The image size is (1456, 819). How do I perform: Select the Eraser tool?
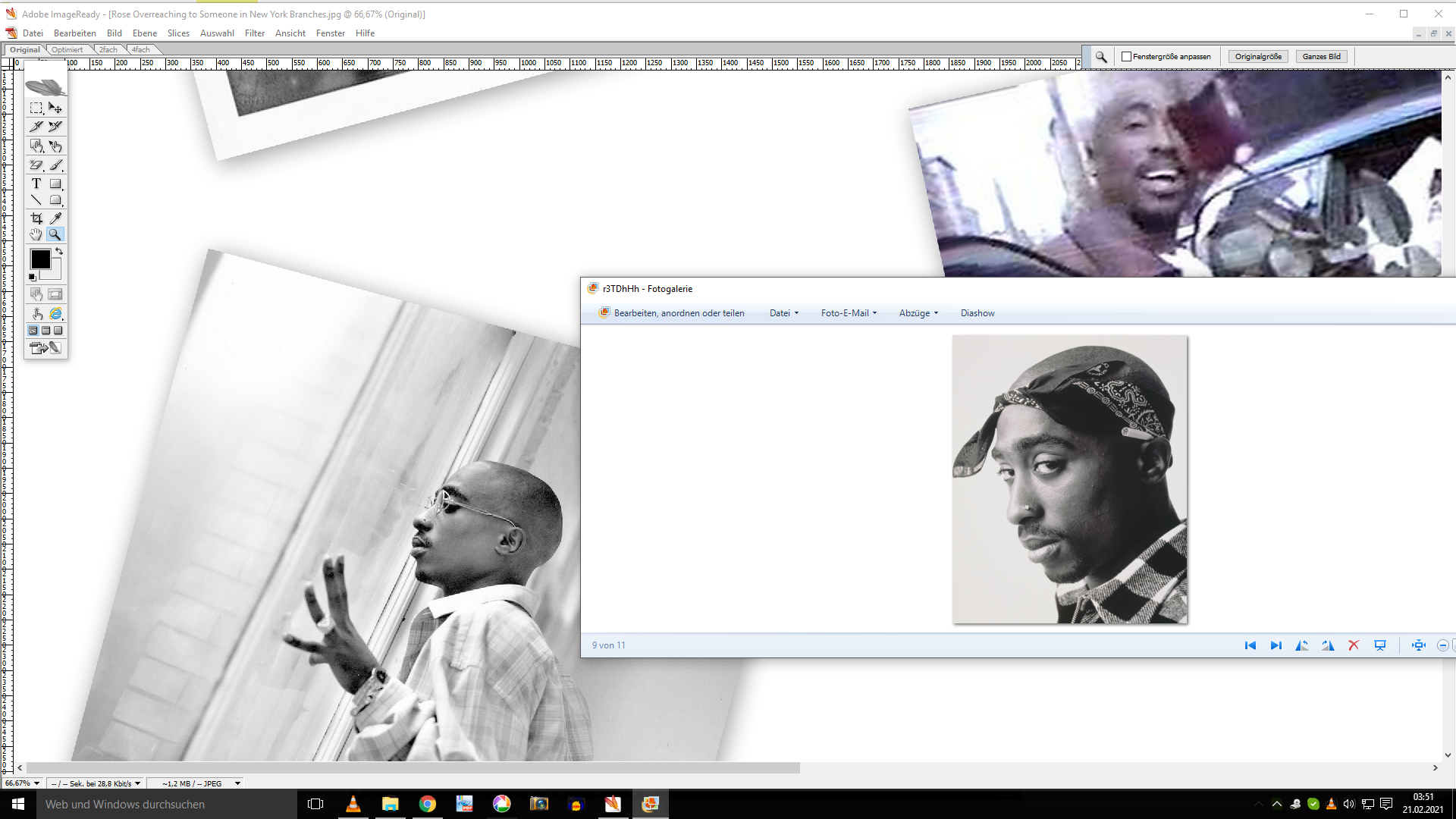(36, 165)
